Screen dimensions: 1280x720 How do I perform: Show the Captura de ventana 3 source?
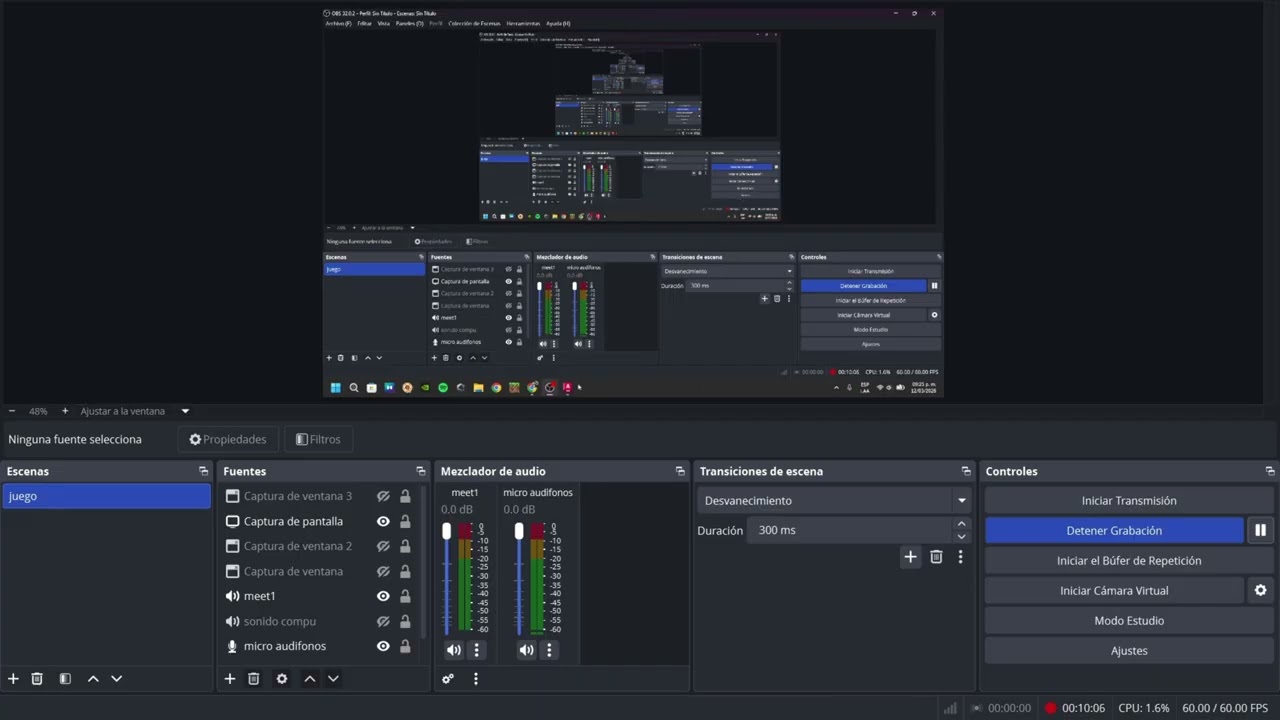383,496
